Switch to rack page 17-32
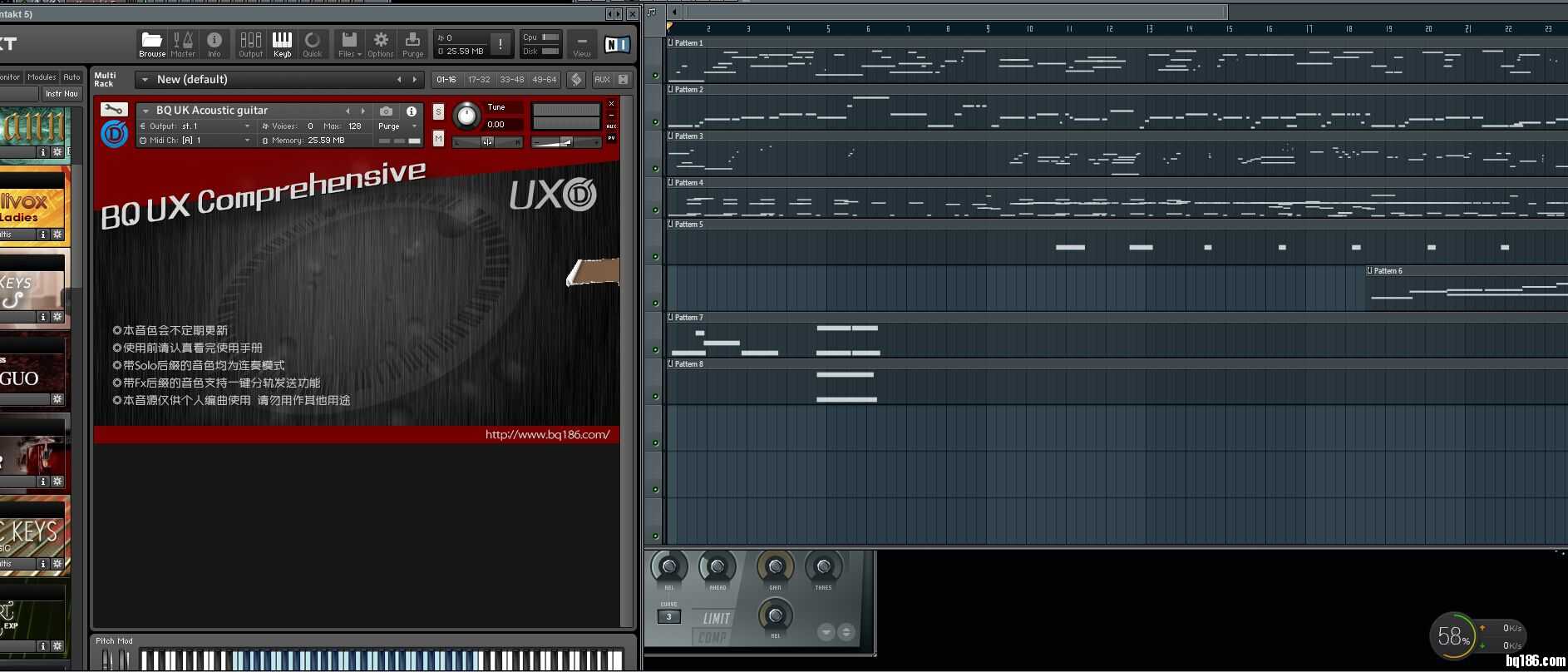 479,80
